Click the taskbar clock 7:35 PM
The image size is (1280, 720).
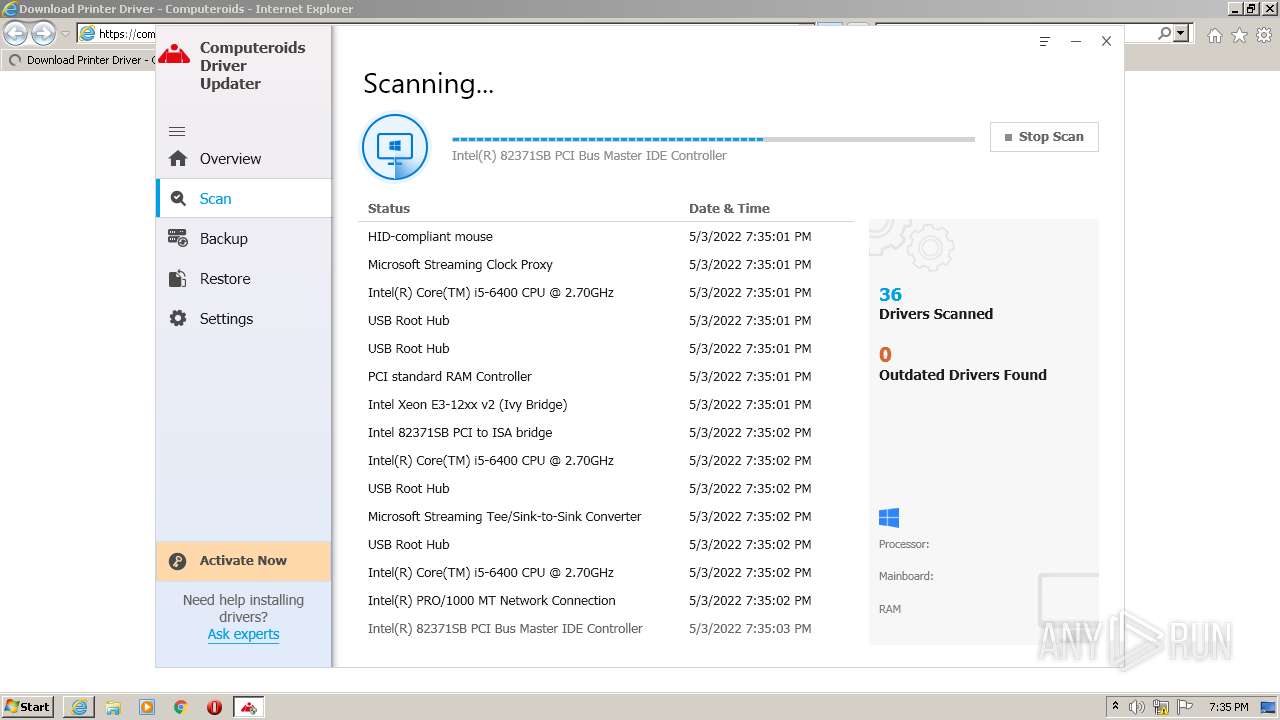click(1228, 707)
